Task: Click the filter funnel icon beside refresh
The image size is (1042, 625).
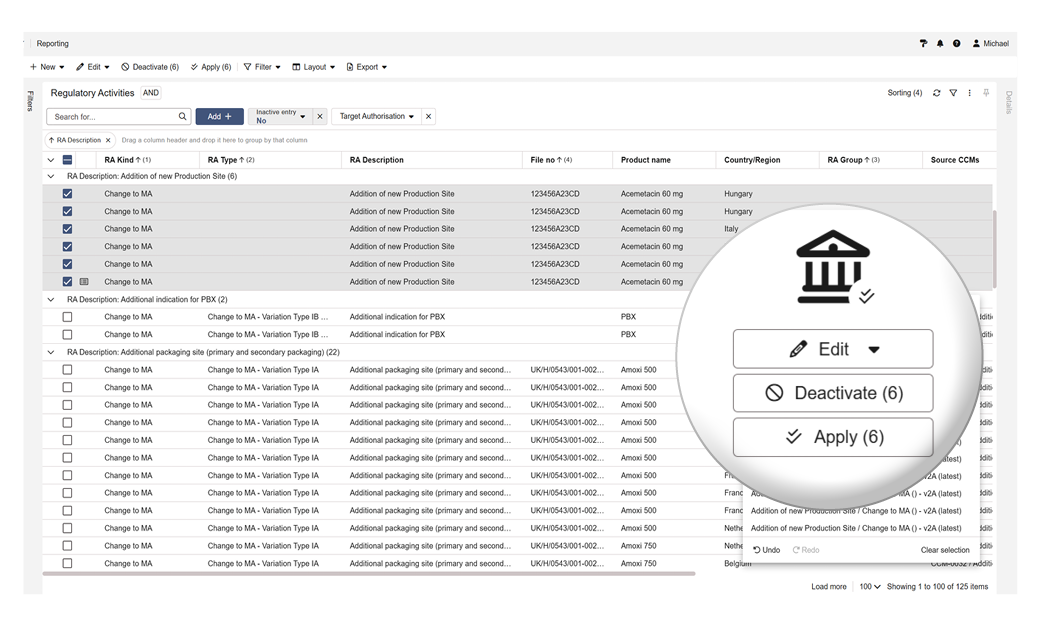Action: (x=953, y=93)
